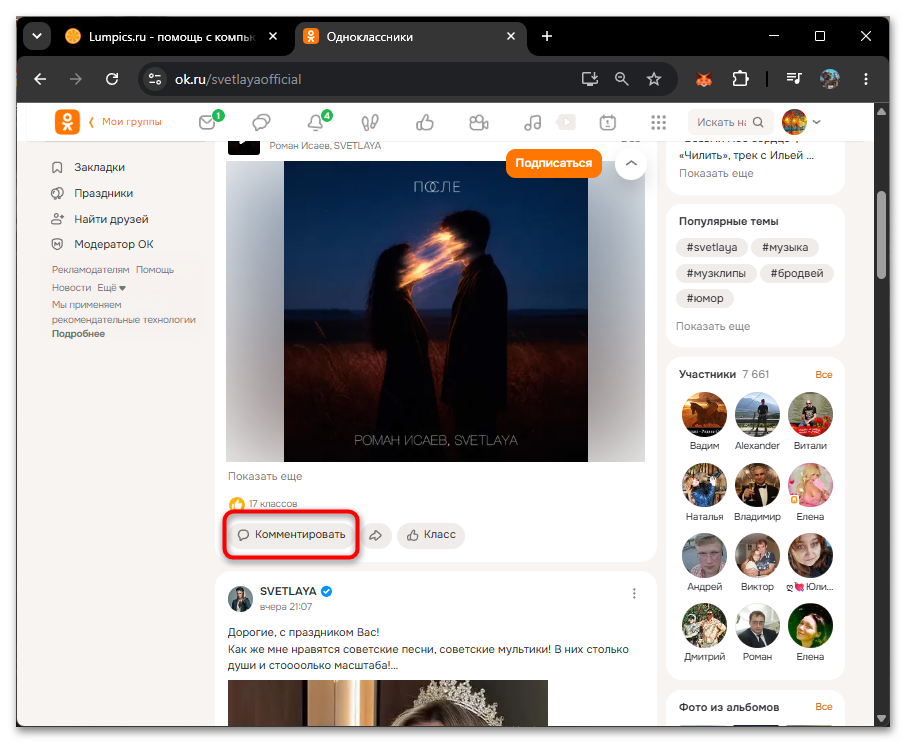Click the #музыка hashtag
Image resolution: width=906 pixels, height=743 pixels.
(x=785, y=247)
